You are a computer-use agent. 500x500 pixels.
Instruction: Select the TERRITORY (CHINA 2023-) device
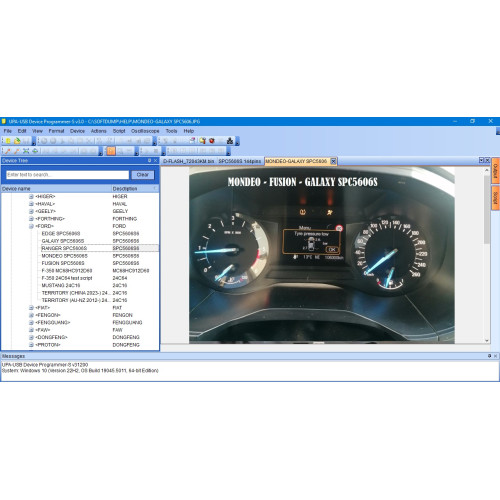click(x=75, y=293)
